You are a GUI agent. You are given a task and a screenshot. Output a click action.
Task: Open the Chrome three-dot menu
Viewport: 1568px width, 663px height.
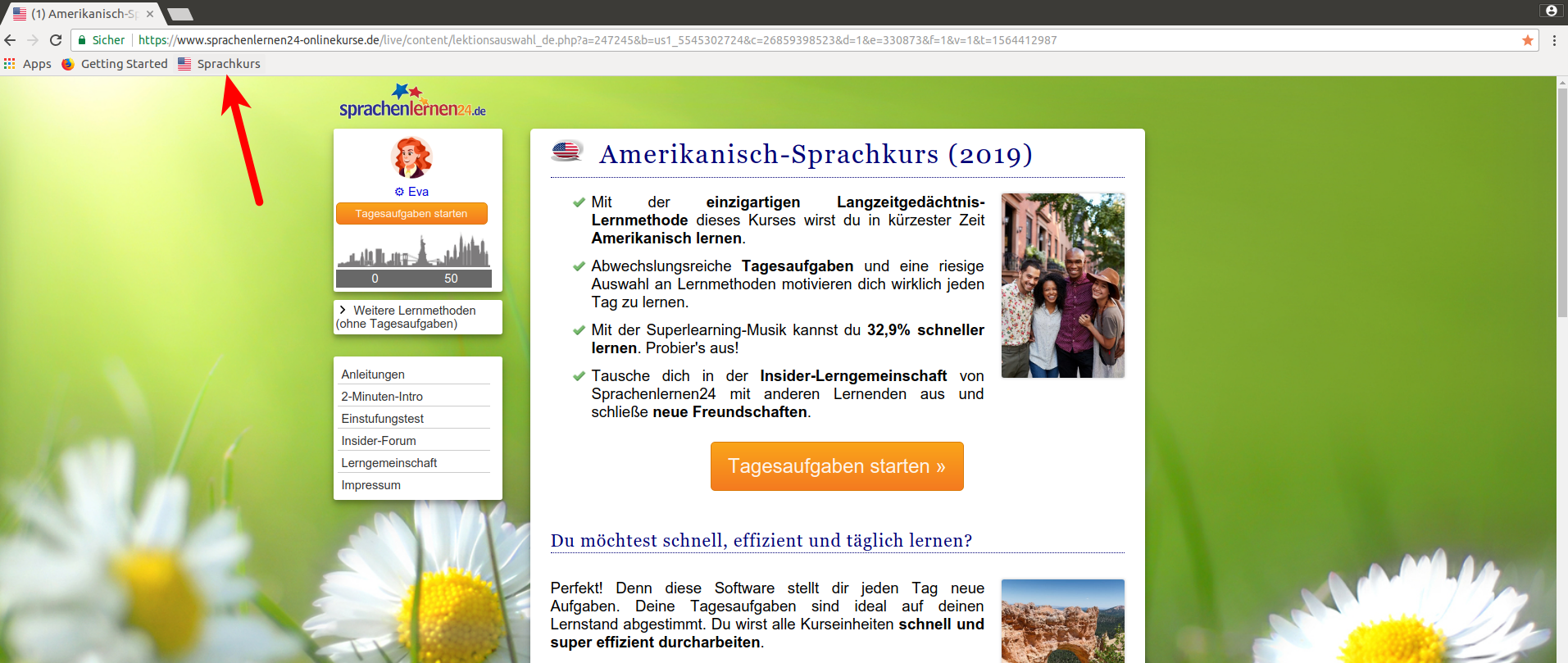pos(1554,40)
